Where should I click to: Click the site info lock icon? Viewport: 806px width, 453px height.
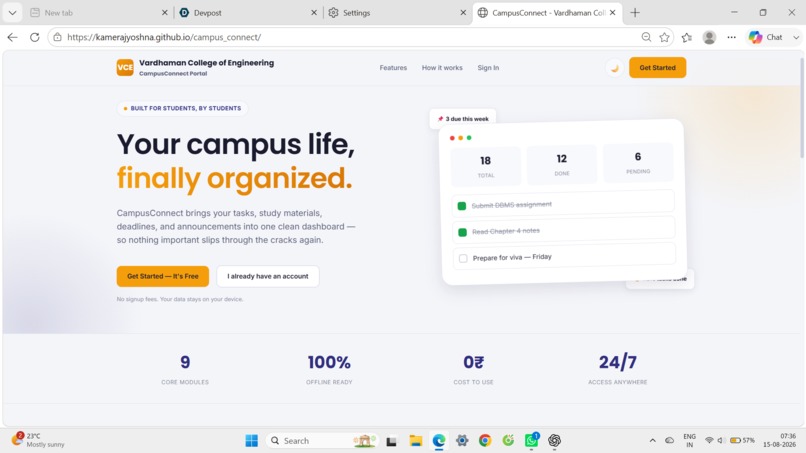(58, 37)
